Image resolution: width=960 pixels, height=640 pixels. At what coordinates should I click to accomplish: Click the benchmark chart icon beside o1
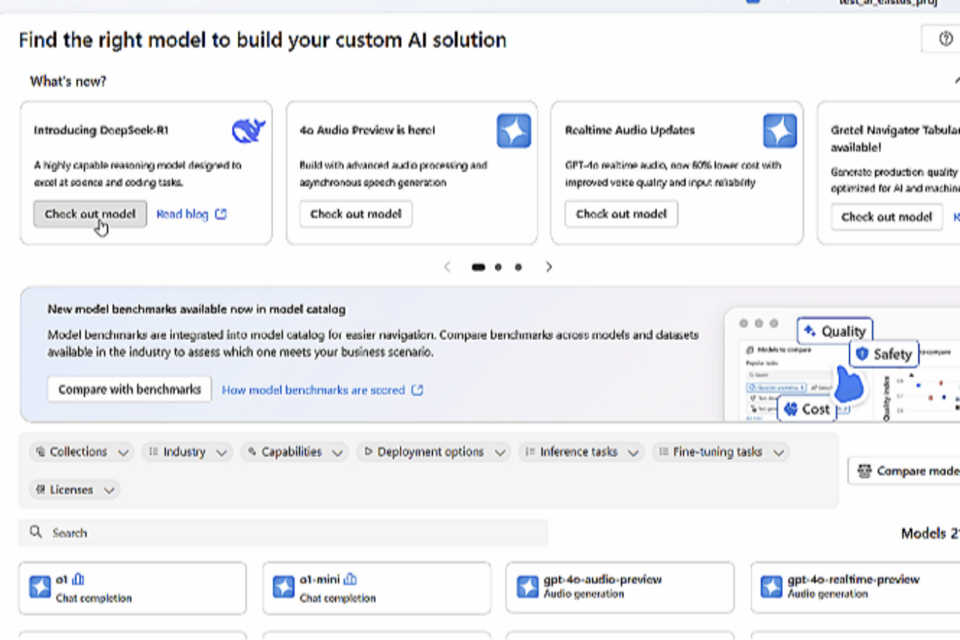(x=79, y=579)
